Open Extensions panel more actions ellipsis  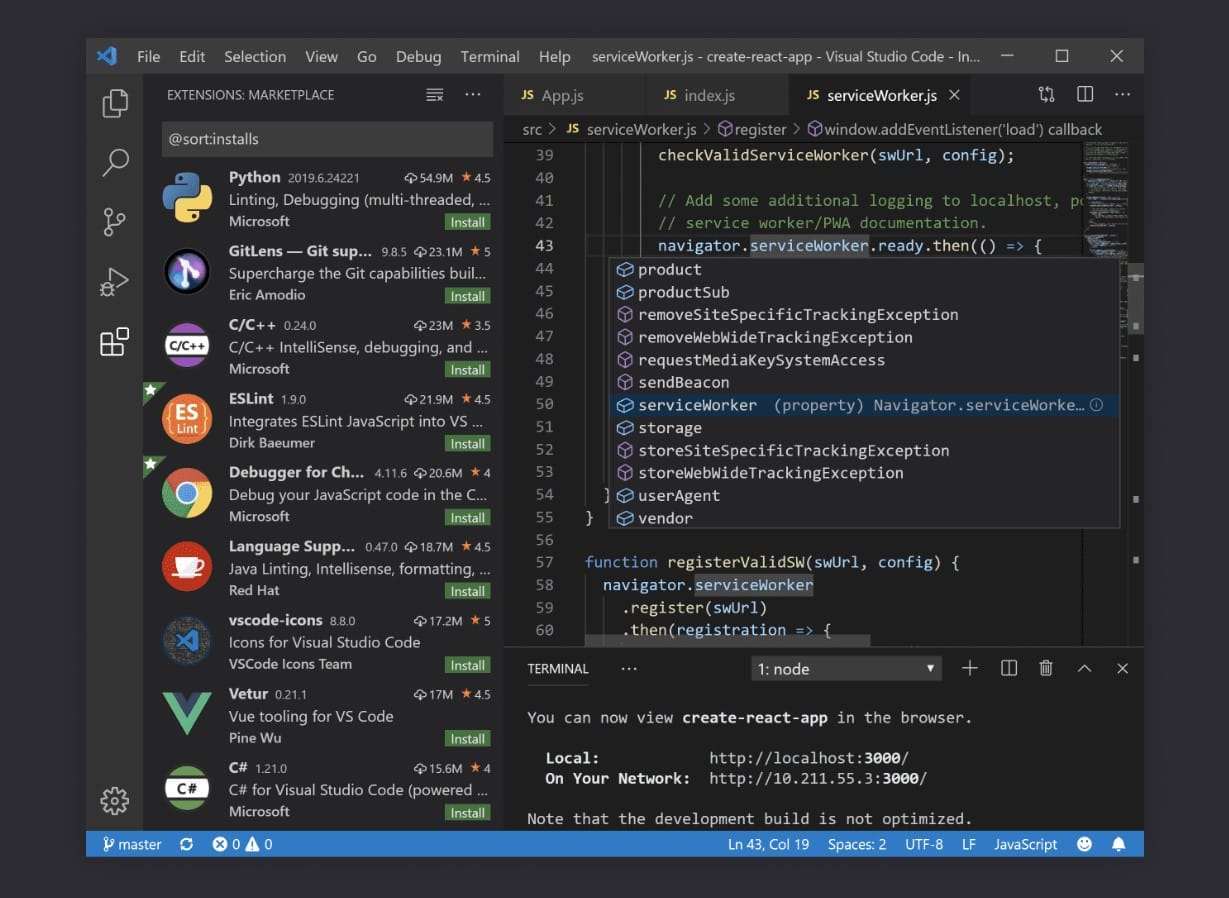click(x=473, y=95)
